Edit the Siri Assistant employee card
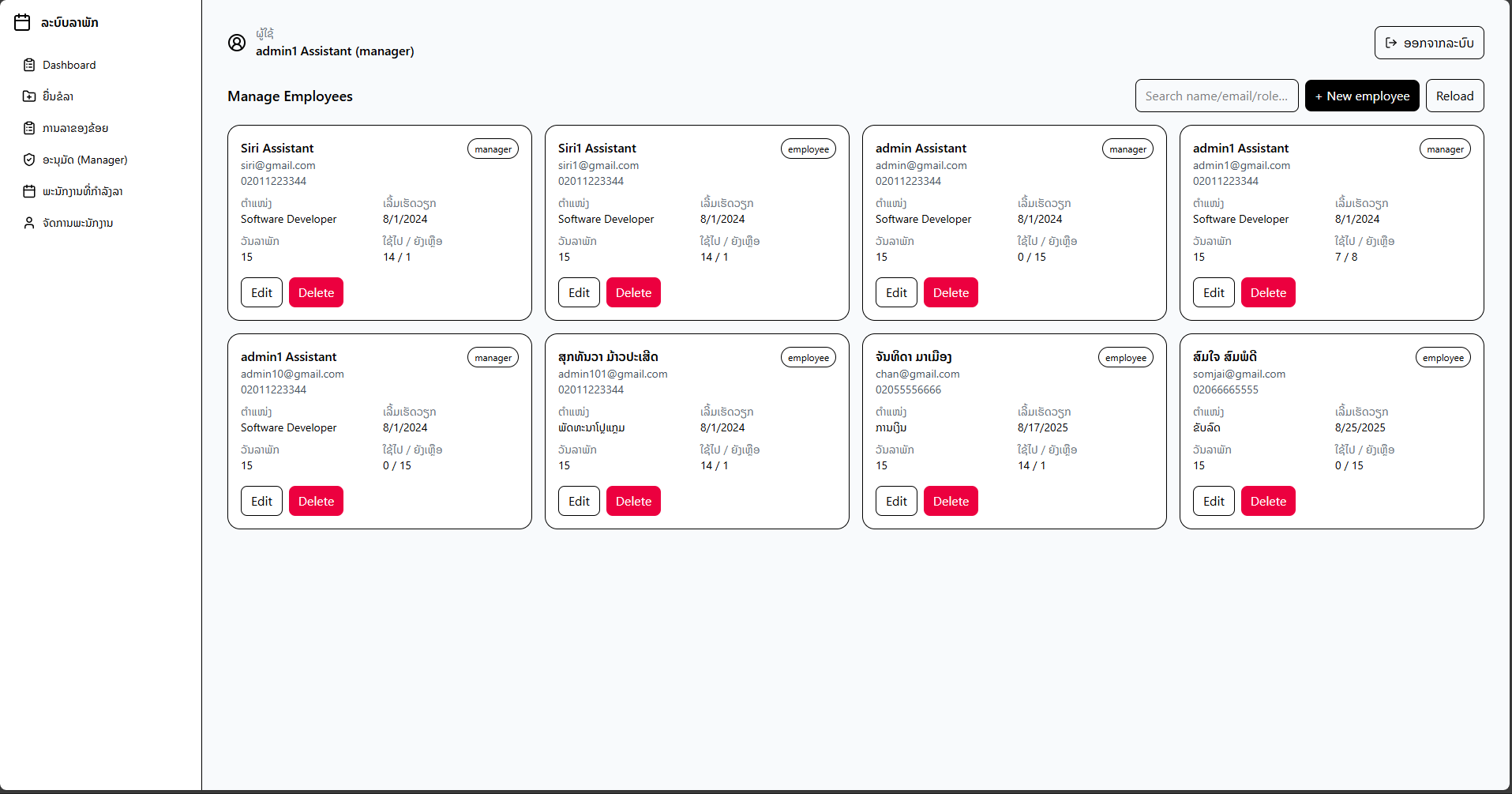Screen dimensions: 1512x794 pyautogui.click(x=261, y=292)
